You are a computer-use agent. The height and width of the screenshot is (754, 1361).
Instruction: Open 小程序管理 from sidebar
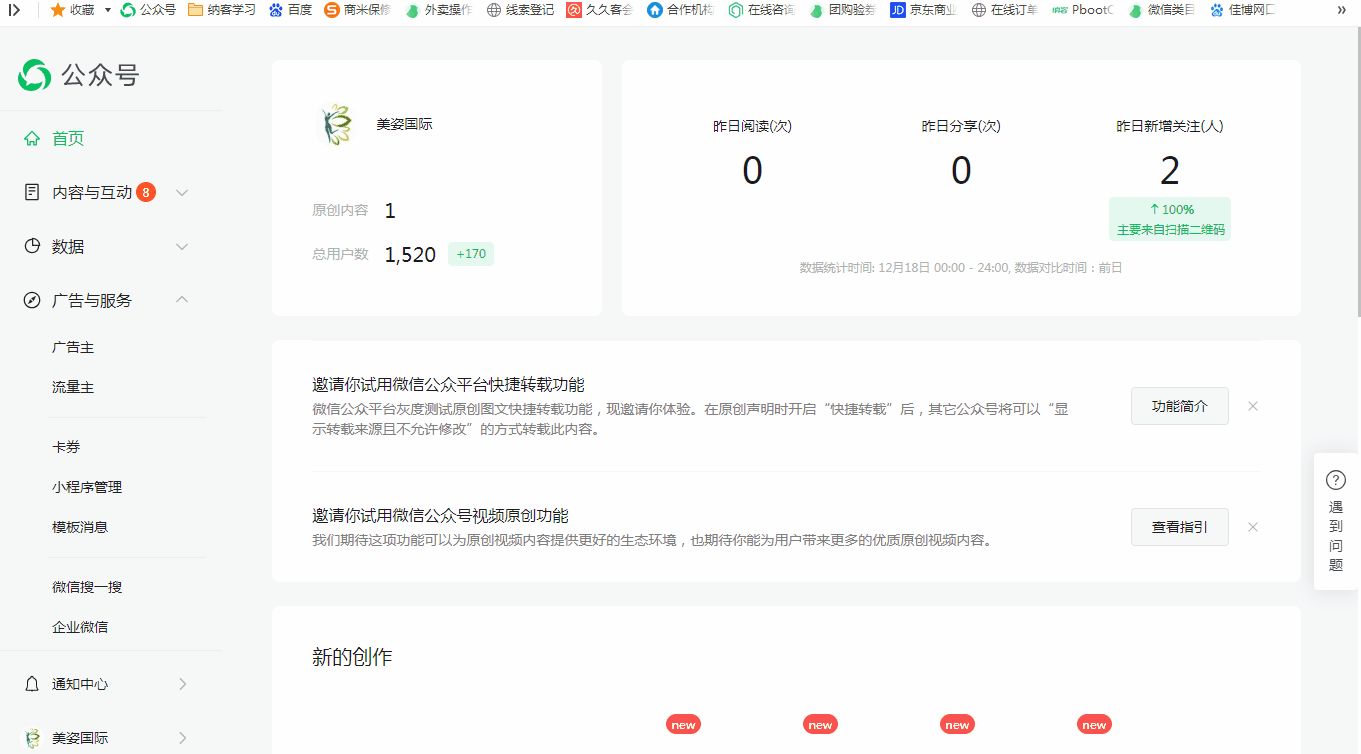coord(87,487)
